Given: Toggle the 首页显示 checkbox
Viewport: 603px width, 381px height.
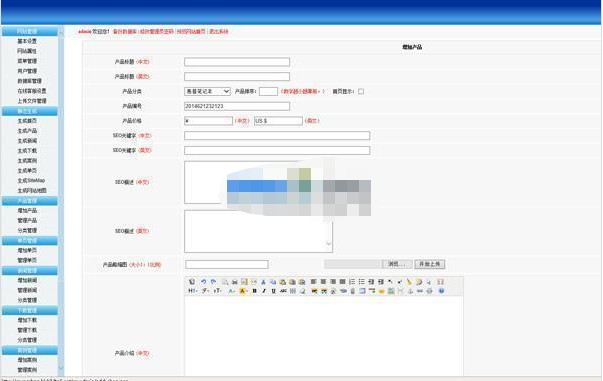Looking at the screenshot, I should [361, 92].
